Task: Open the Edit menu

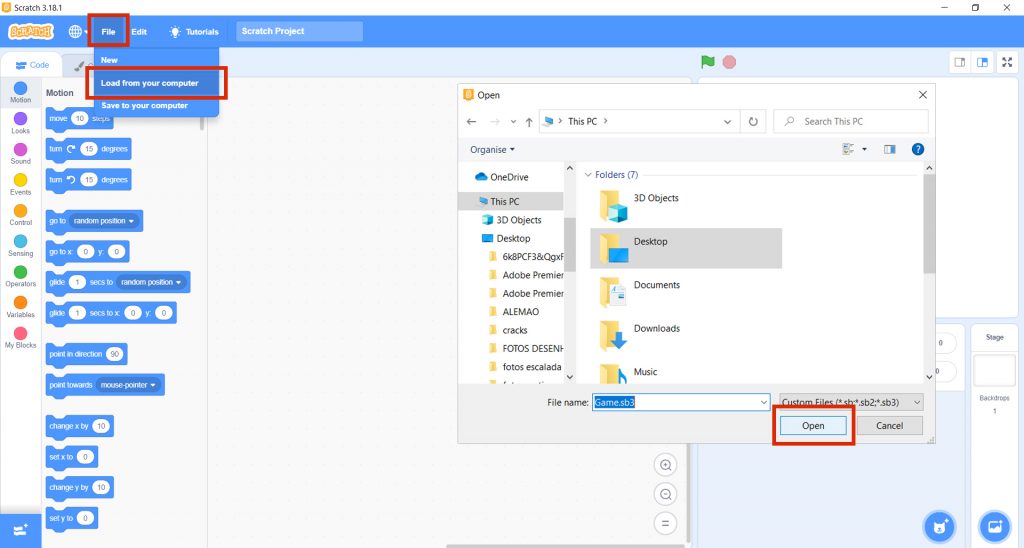Action: tap(139, 31)
